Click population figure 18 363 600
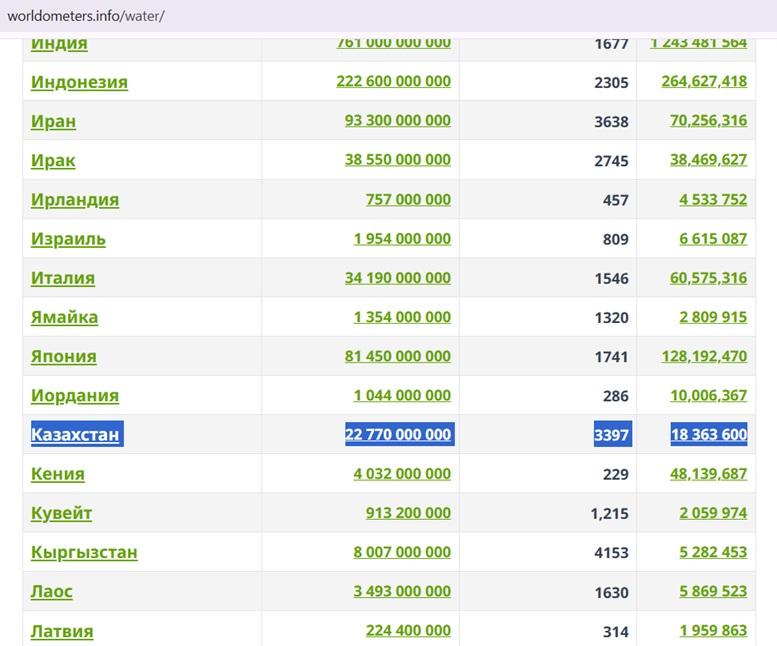This screenshot has width=777, height=646. 709,434
